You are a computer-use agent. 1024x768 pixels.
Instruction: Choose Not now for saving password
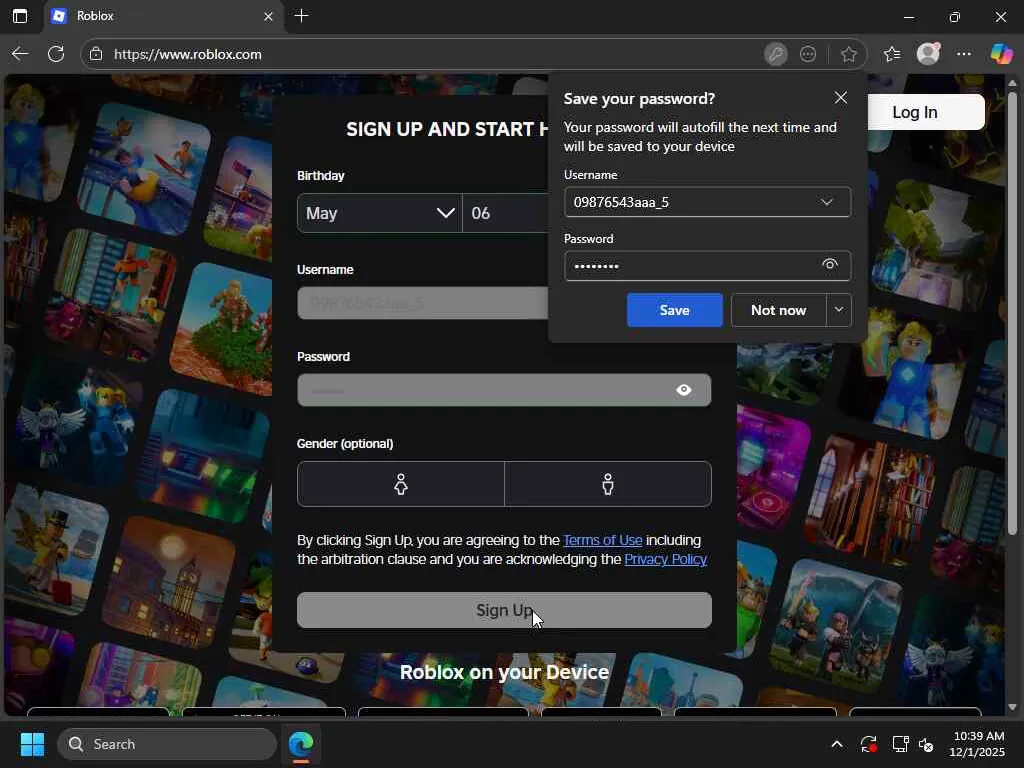778,310
